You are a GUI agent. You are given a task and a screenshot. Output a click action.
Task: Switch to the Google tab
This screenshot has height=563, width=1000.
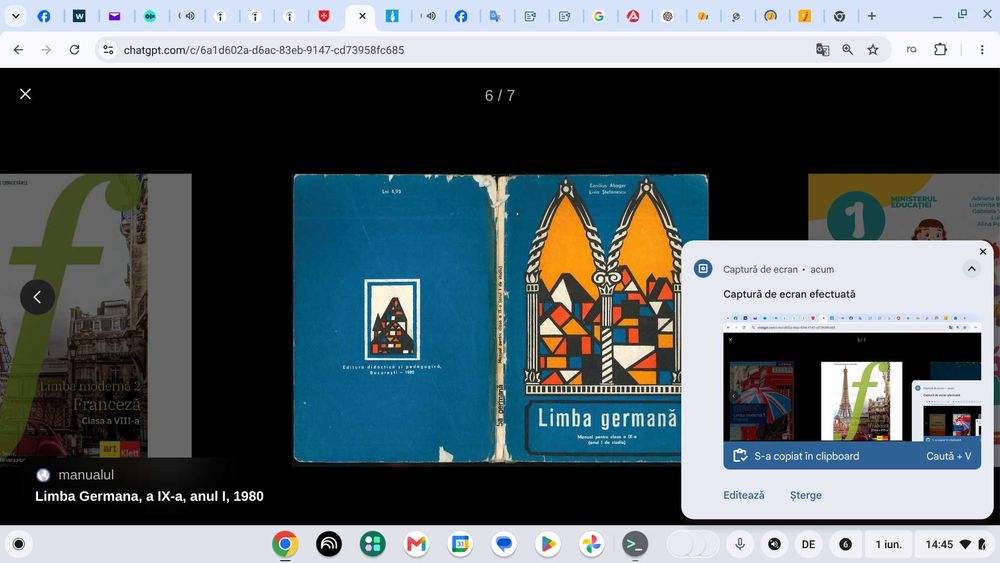pos(598,17)
